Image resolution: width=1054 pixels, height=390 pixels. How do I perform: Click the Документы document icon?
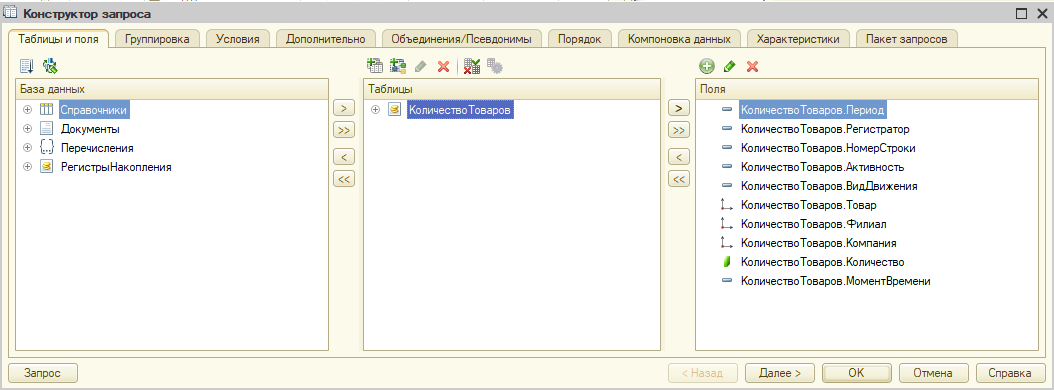point(46,128)
